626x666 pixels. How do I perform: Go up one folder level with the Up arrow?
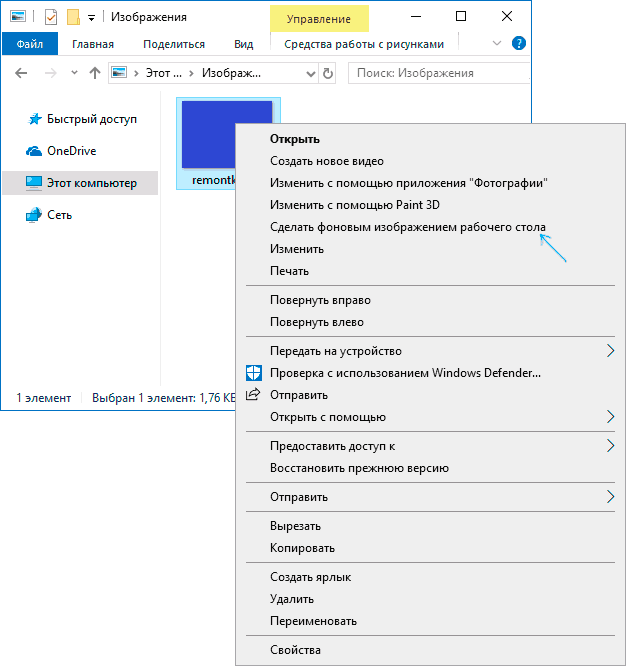point(95,73)
